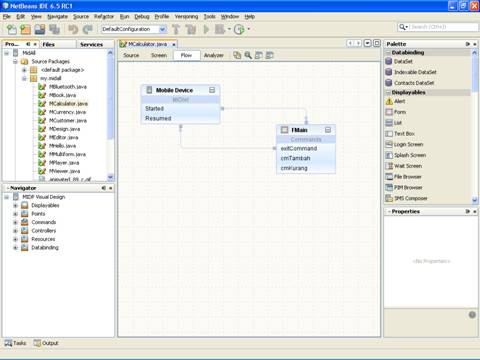Viewport: 480px width, 360px height.
Task: Click the Redo toolbar icon
Action: [x=87, y=30]
